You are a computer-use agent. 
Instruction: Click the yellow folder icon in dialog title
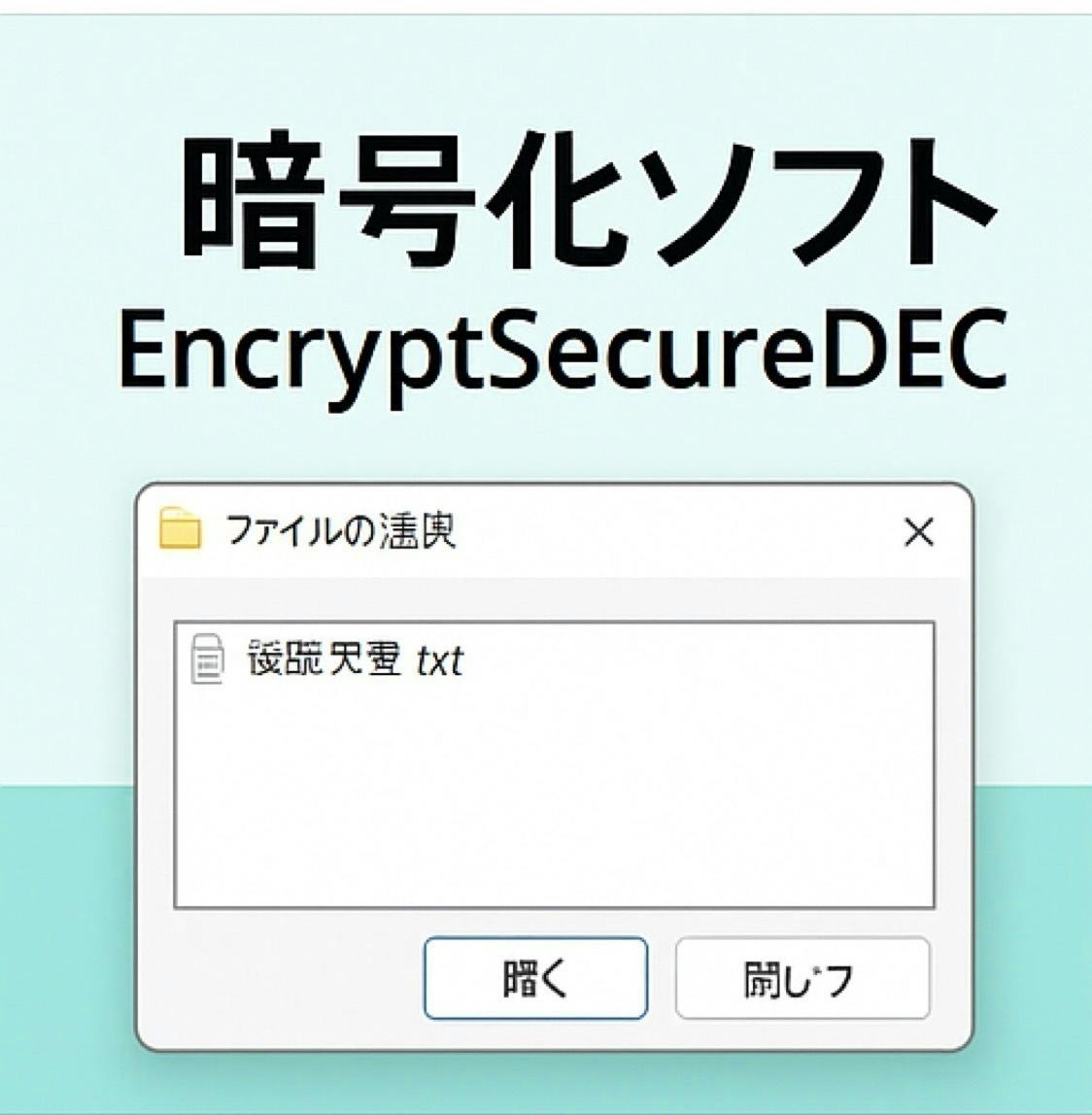180,528
